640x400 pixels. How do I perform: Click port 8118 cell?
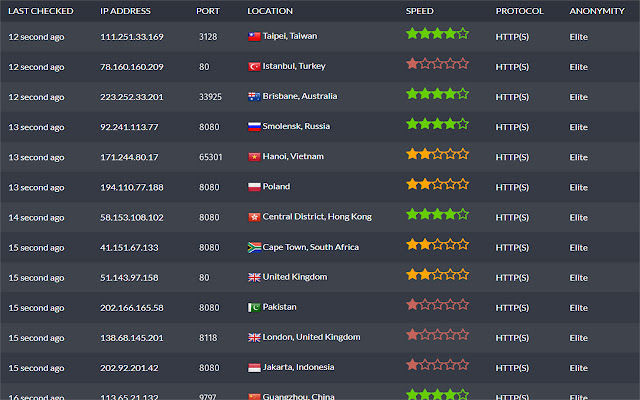coord(208,338)
